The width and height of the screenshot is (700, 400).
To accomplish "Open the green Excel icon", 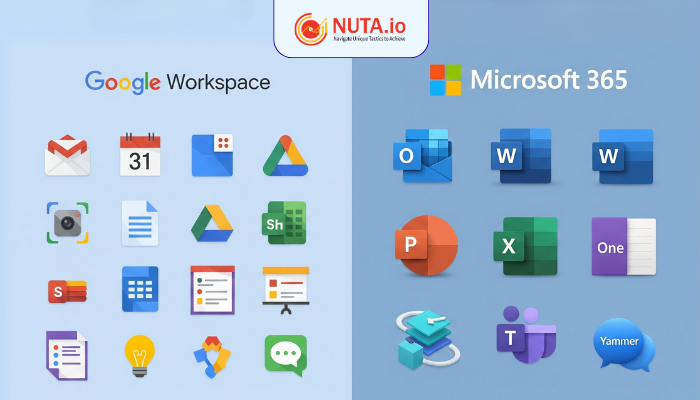I will coord(525,246).
